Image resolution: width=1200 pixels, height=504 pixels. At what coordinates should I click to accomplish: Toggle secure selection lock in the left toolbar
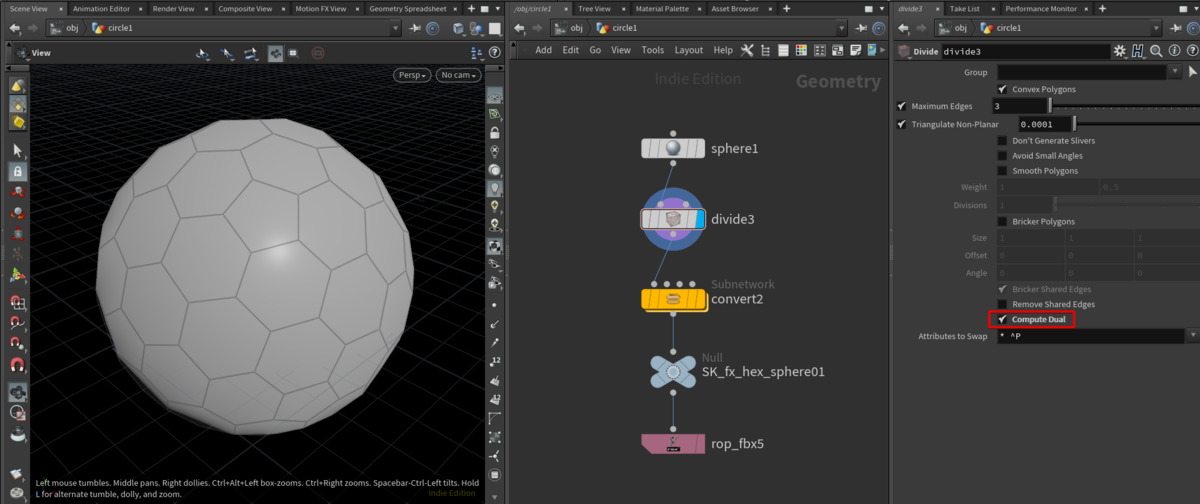tap(18, 172)
